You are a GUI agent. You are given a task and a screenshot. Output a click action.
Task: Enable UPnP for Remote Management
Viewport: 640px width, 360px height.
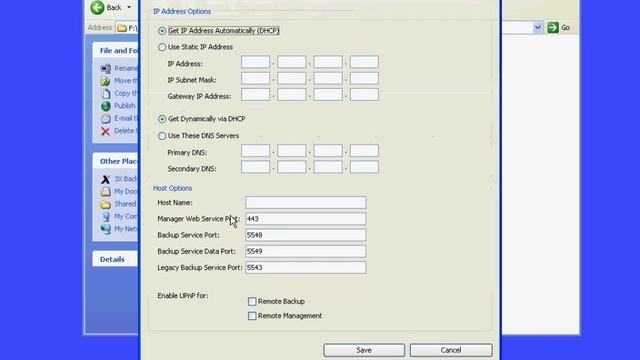click(x=252, y=316)
